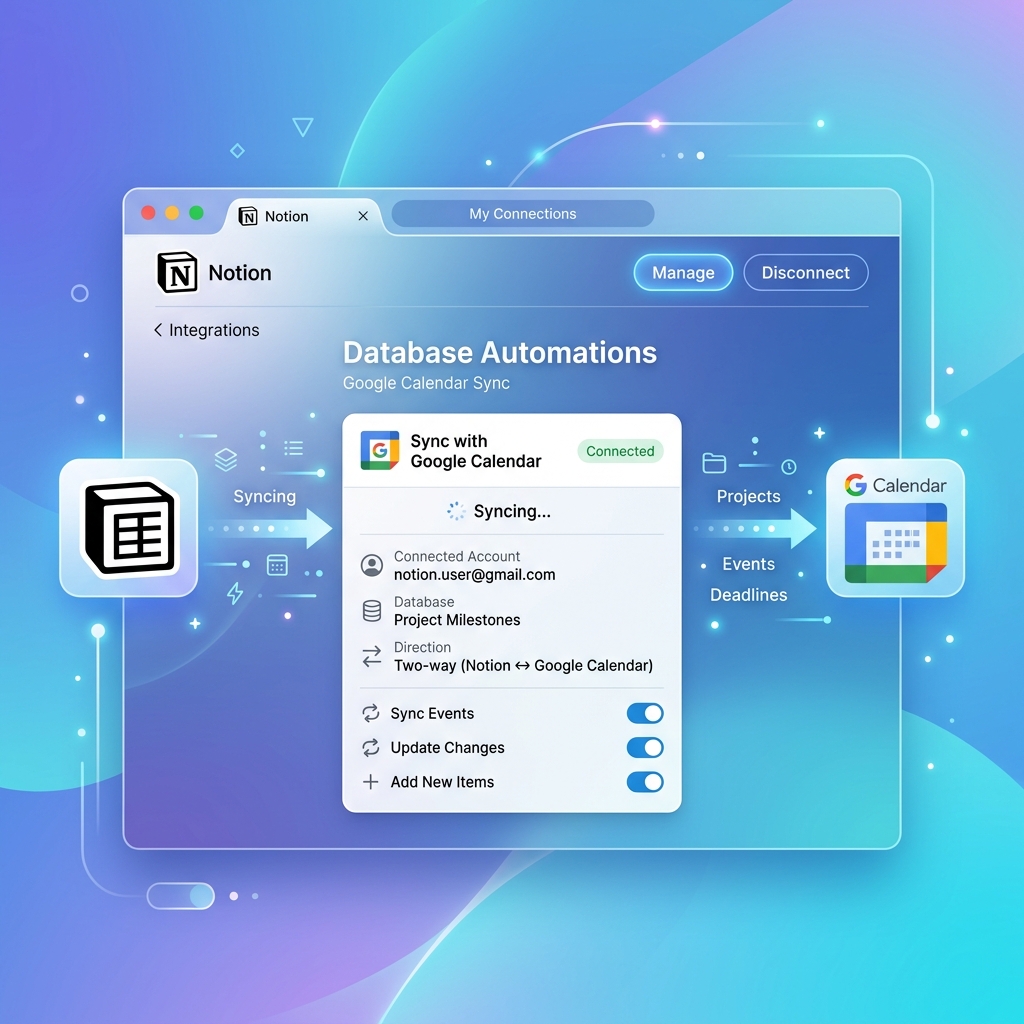Click the Update Changes refresh icon
This screenshot has width=1024, height=1024.
coord(371,748)
